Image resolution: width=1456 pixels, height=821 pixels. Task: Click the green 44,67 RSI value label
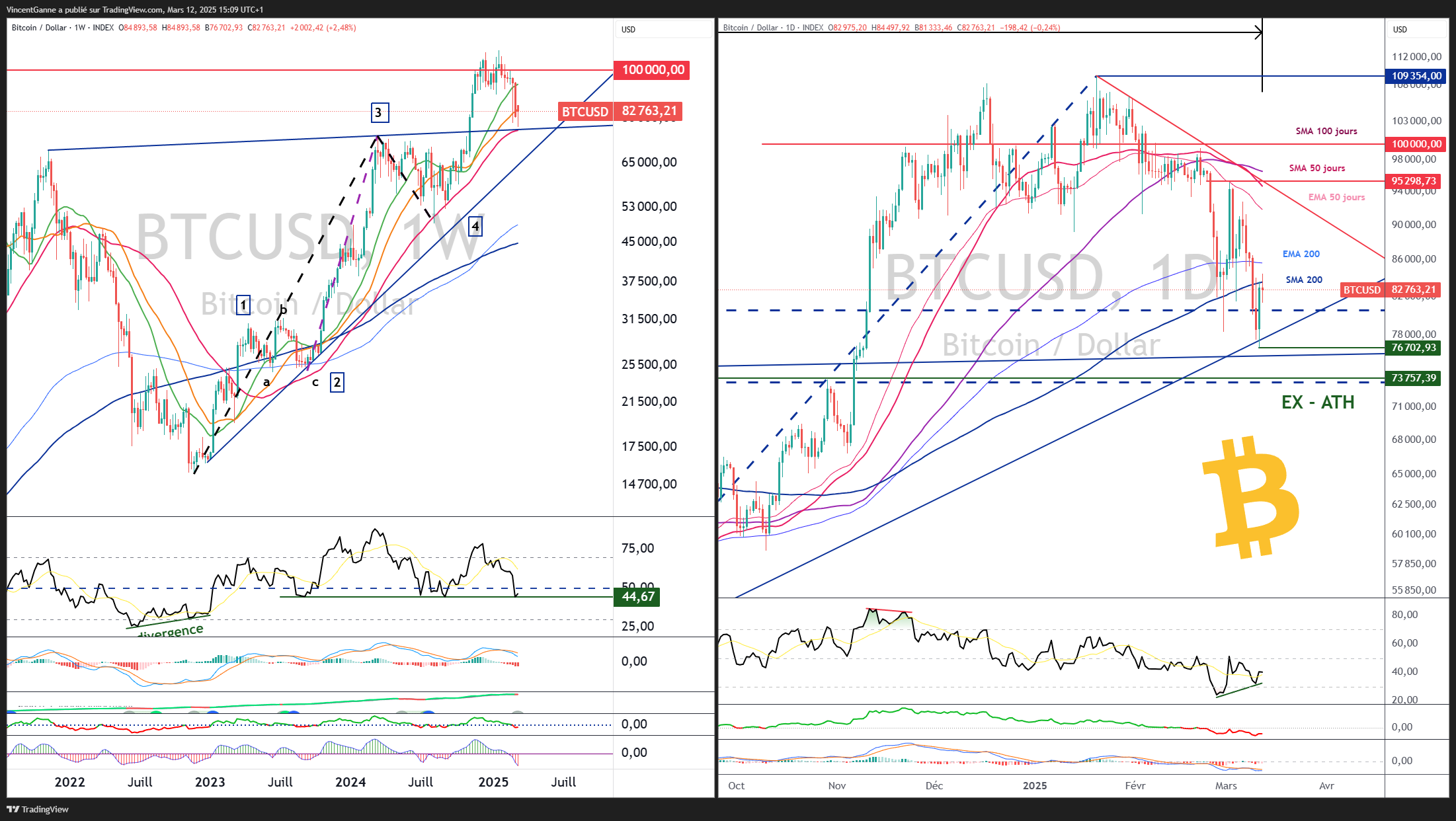(x=637, y=597)
